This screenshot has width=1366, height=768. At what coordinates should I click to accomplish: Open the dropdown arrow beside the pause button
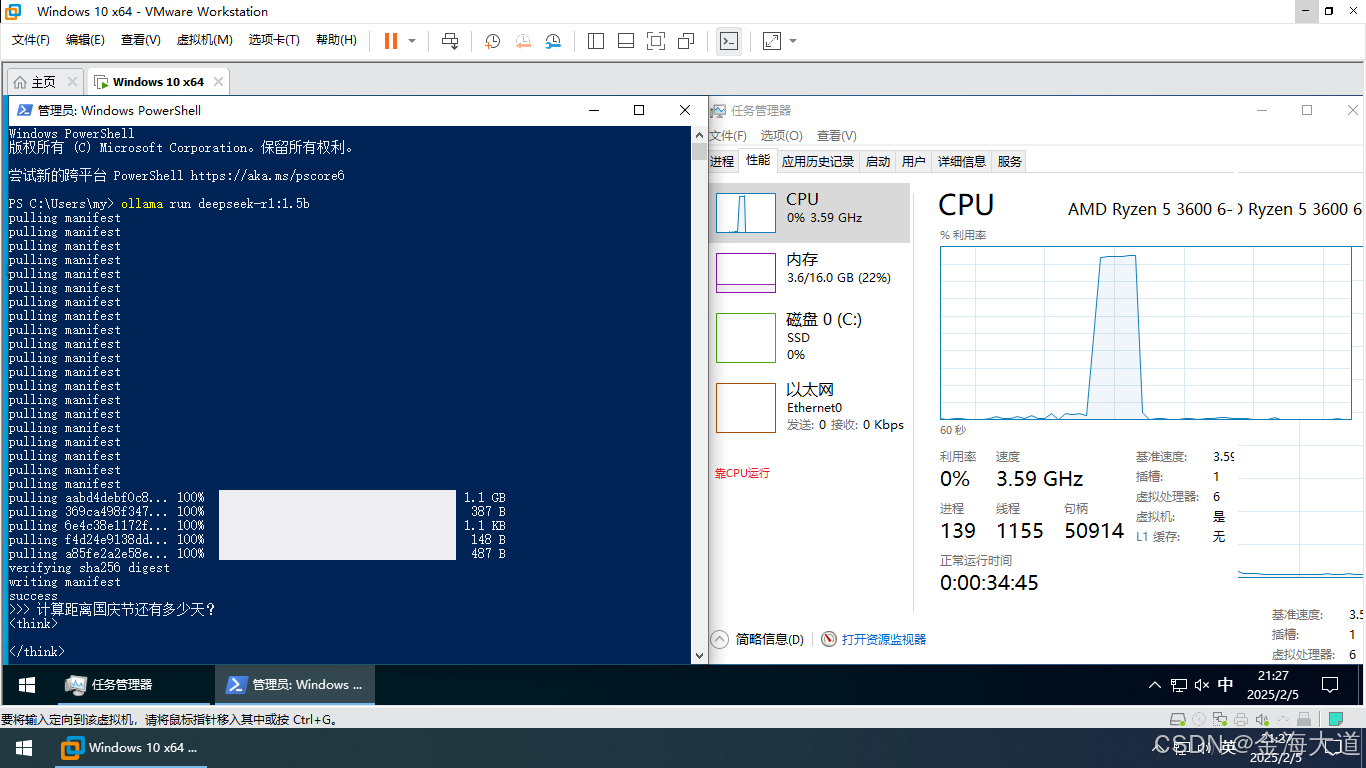point(411,41)
